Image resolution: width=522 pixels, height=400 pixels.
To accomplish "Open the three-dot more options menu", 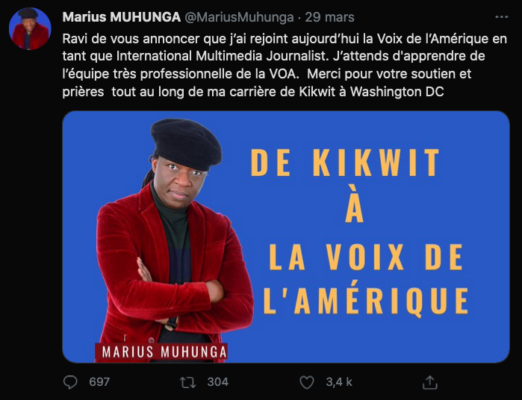I will pos(501,17).
